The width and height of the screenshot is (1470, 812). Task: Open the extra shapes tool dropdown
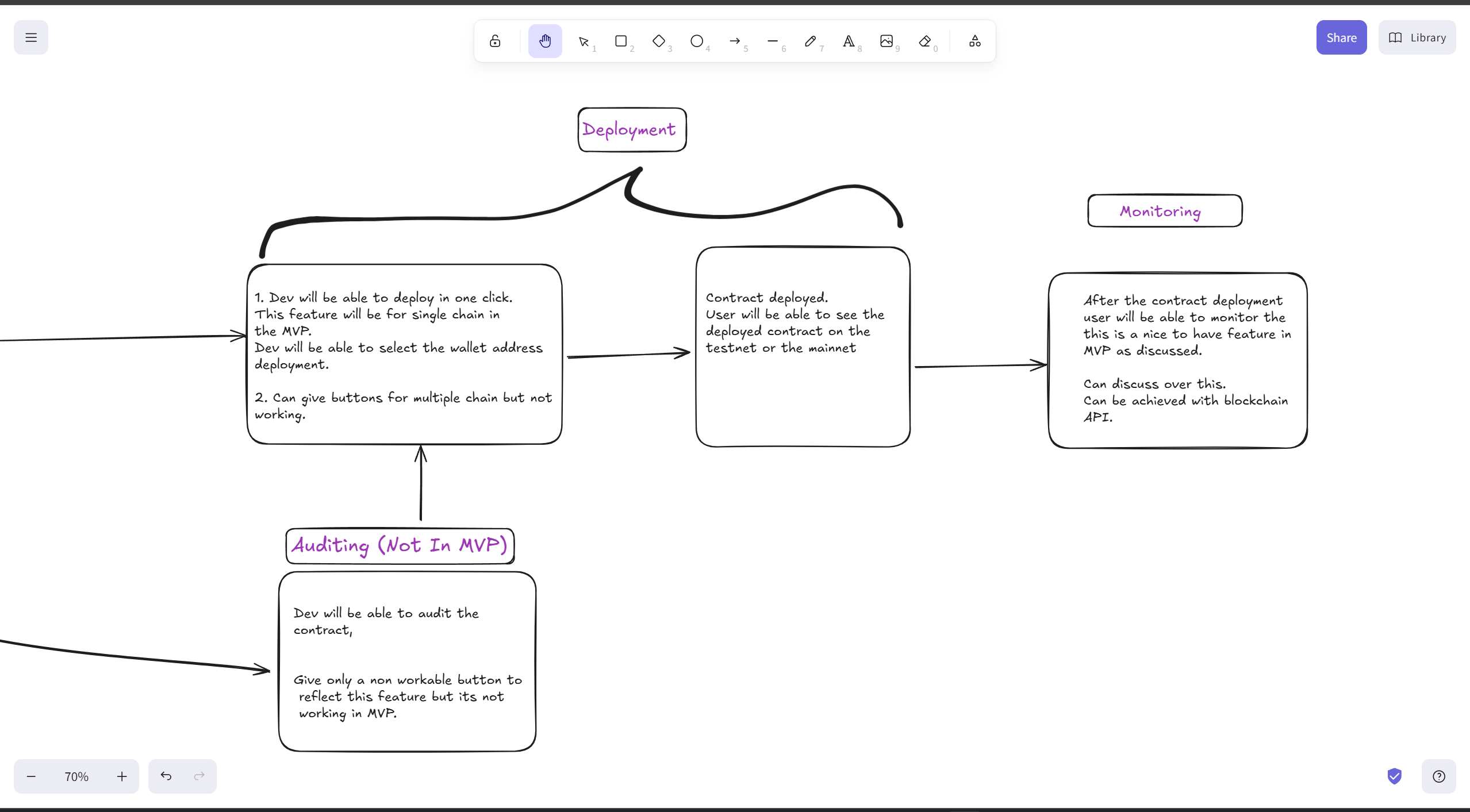click(974, 41)
